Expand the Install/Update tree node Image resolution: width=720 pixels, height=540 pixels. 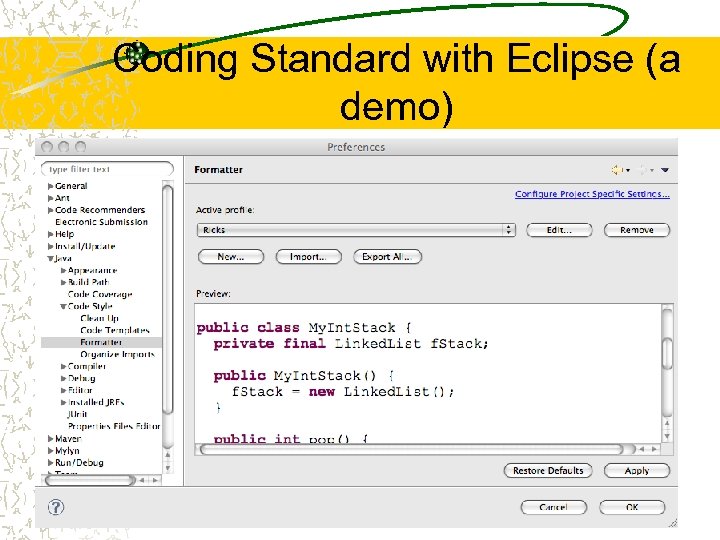pyautogui.click(x=51, y=246)
